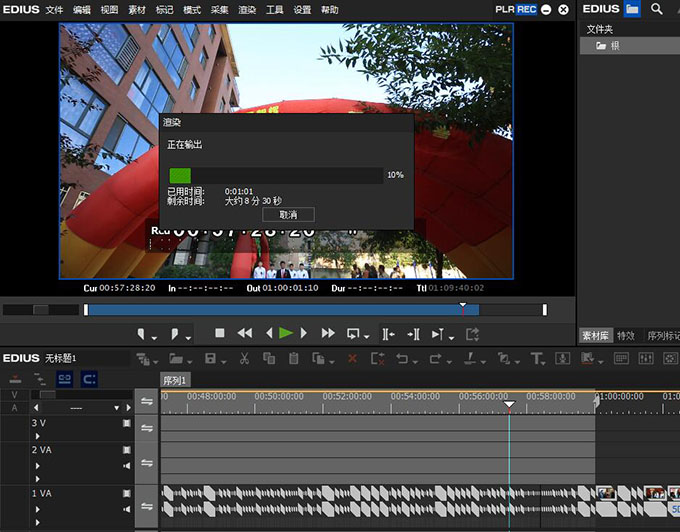
Task: Toggle the group/link mode button
Action: click(65, 379)
